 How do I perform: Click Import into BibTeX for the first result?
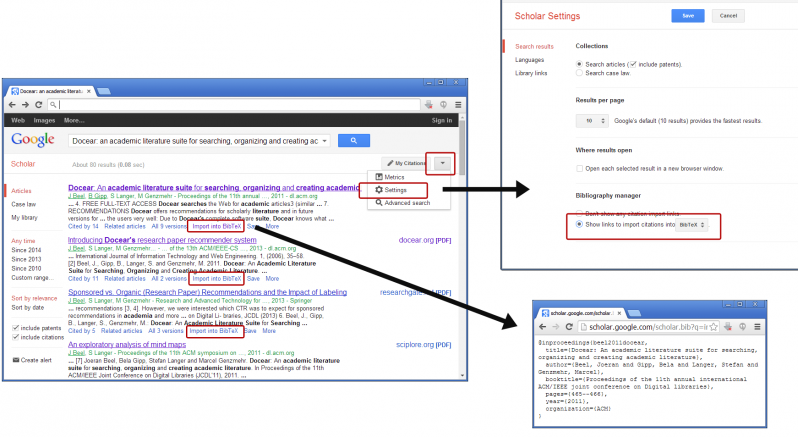216,226
